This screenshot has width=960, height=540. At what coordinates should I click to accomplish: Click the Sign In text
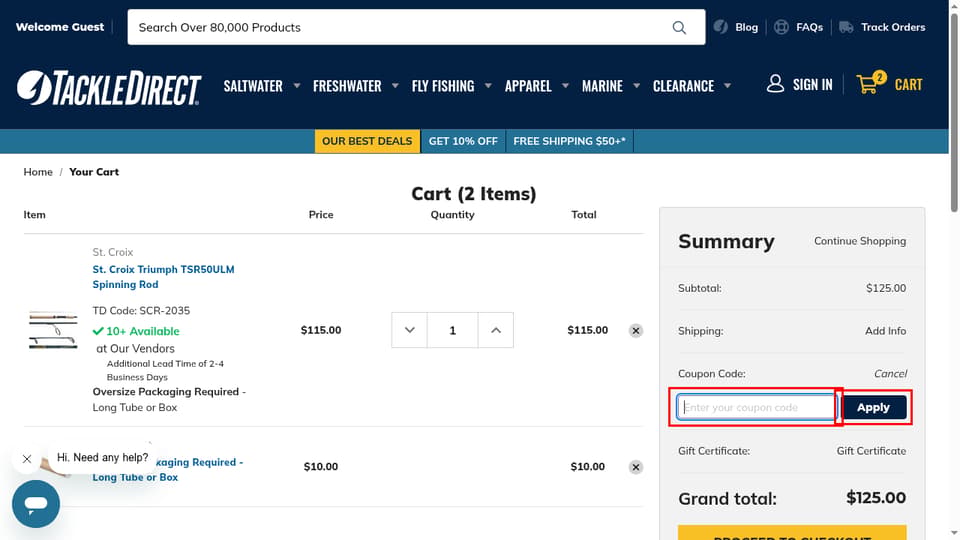coord(812,84)
